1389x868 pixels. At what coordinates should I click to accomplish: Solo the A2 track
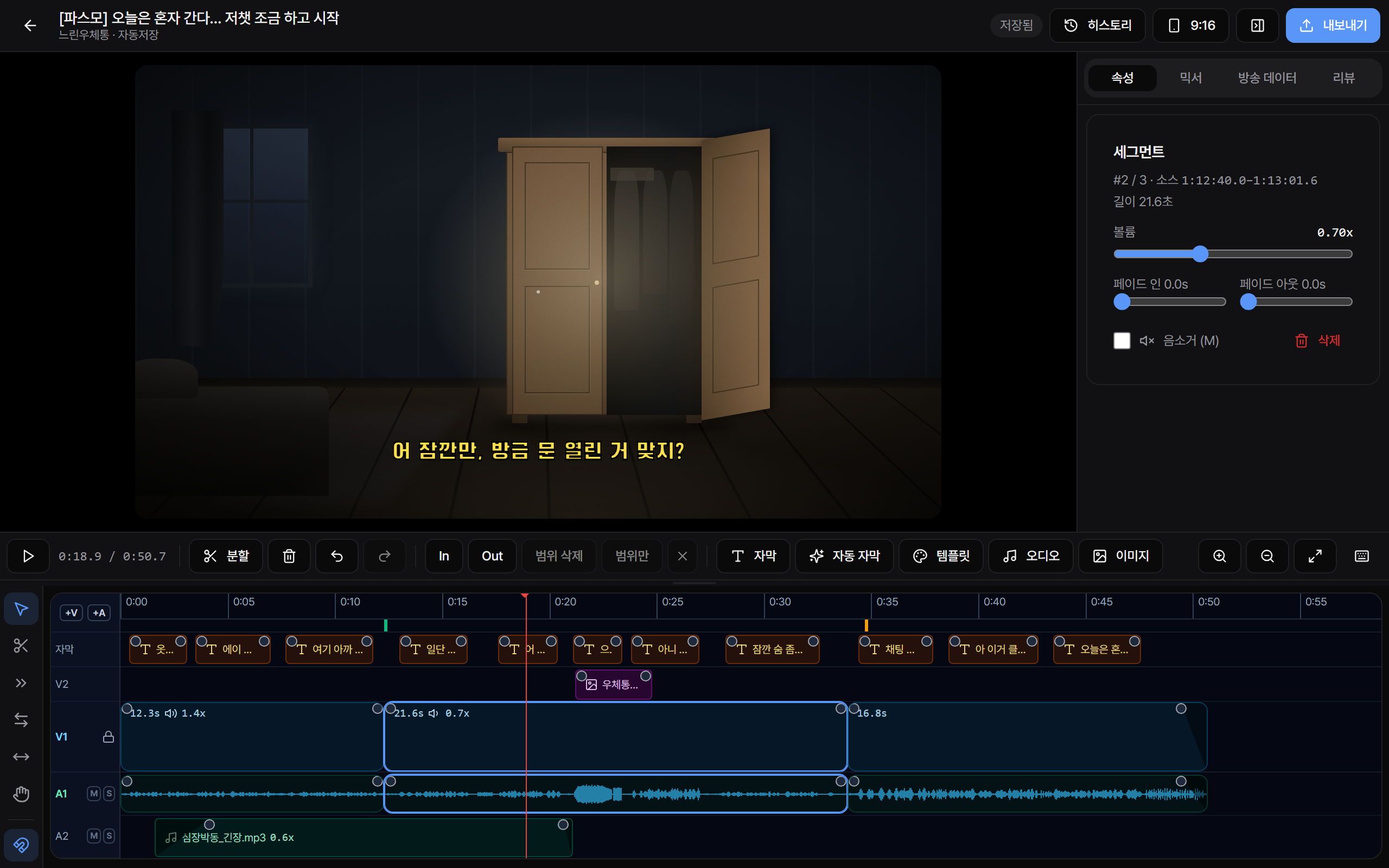pyautogui.click(x=109, y=835)
